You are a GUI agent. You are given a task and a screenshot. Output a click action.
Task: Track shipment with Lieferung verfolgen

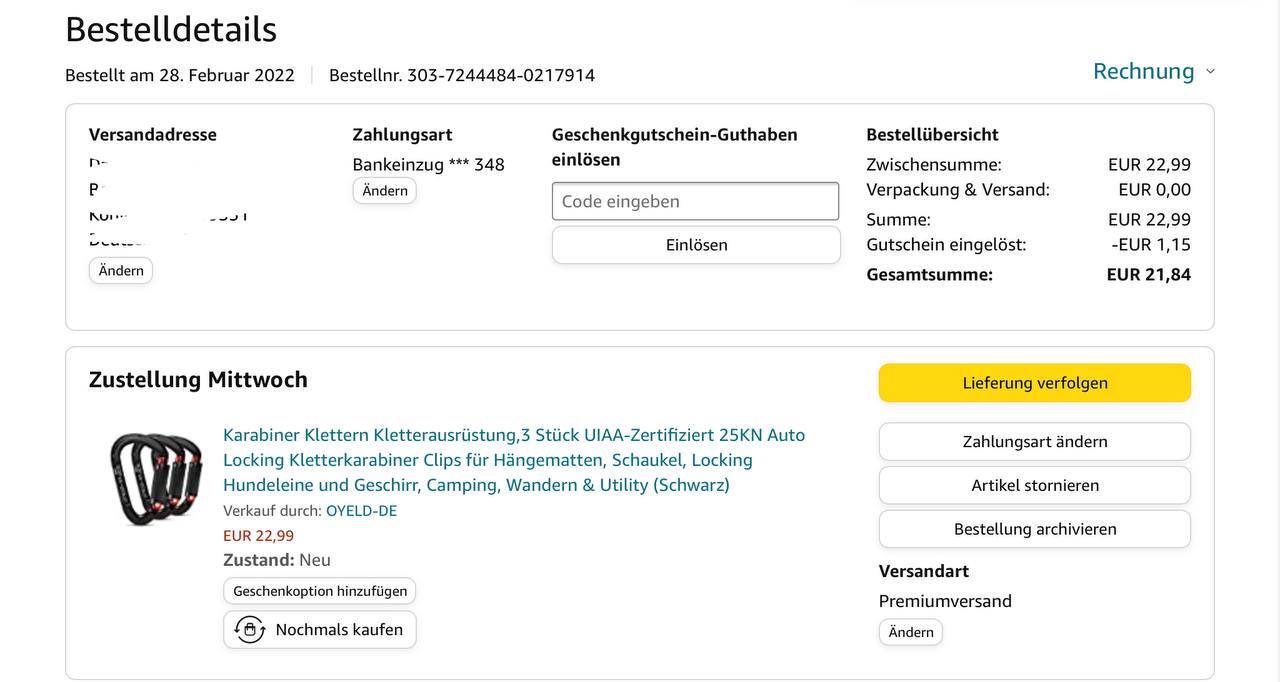tap(1034, 383)
